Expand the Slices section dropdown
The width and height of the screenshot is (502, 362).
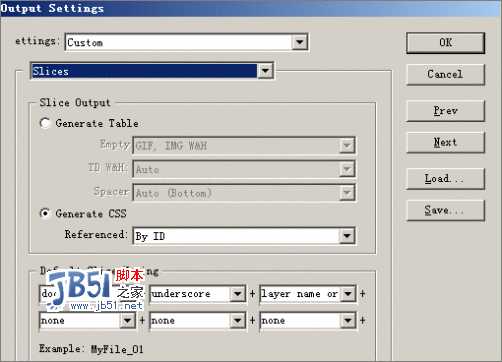(x=265, y=71)
